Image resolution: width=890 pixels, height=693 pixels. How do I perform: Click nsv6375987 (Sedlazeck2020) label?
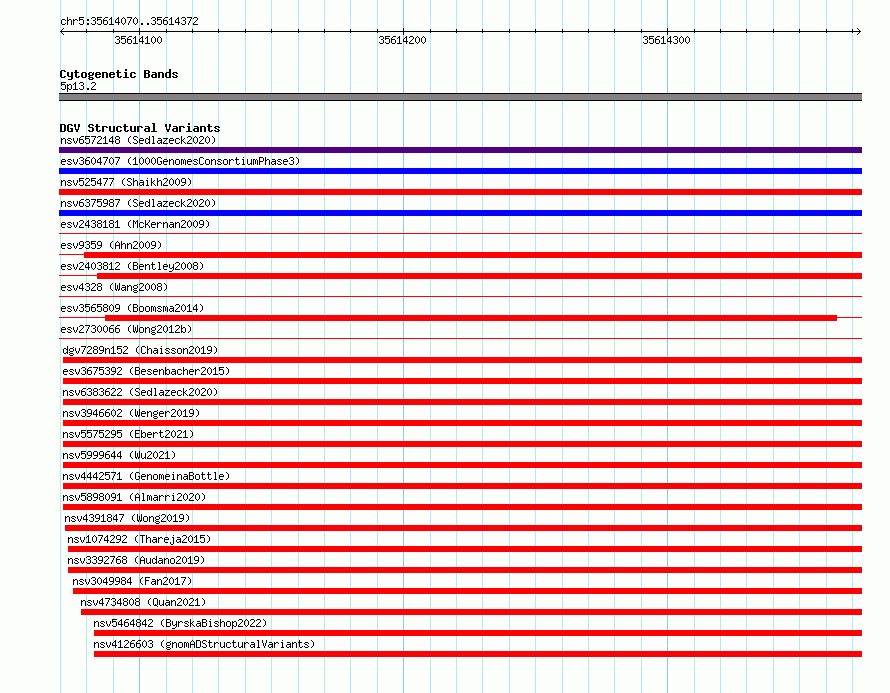(x=138, y=203)
